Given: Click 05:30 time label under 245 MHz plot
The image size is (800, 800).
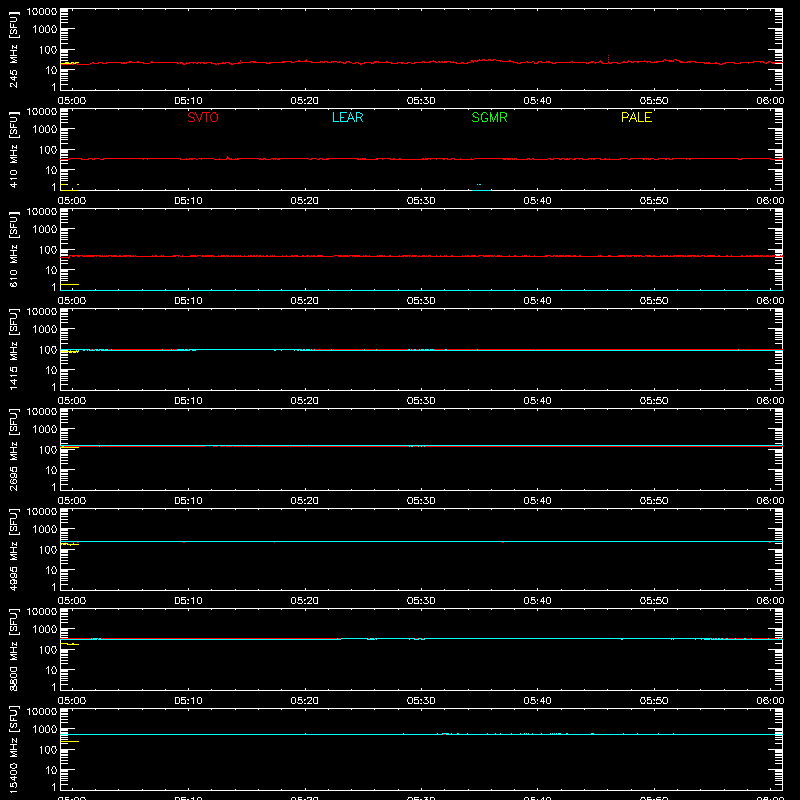Looking at the screenshot, I should tap(421, 101).
